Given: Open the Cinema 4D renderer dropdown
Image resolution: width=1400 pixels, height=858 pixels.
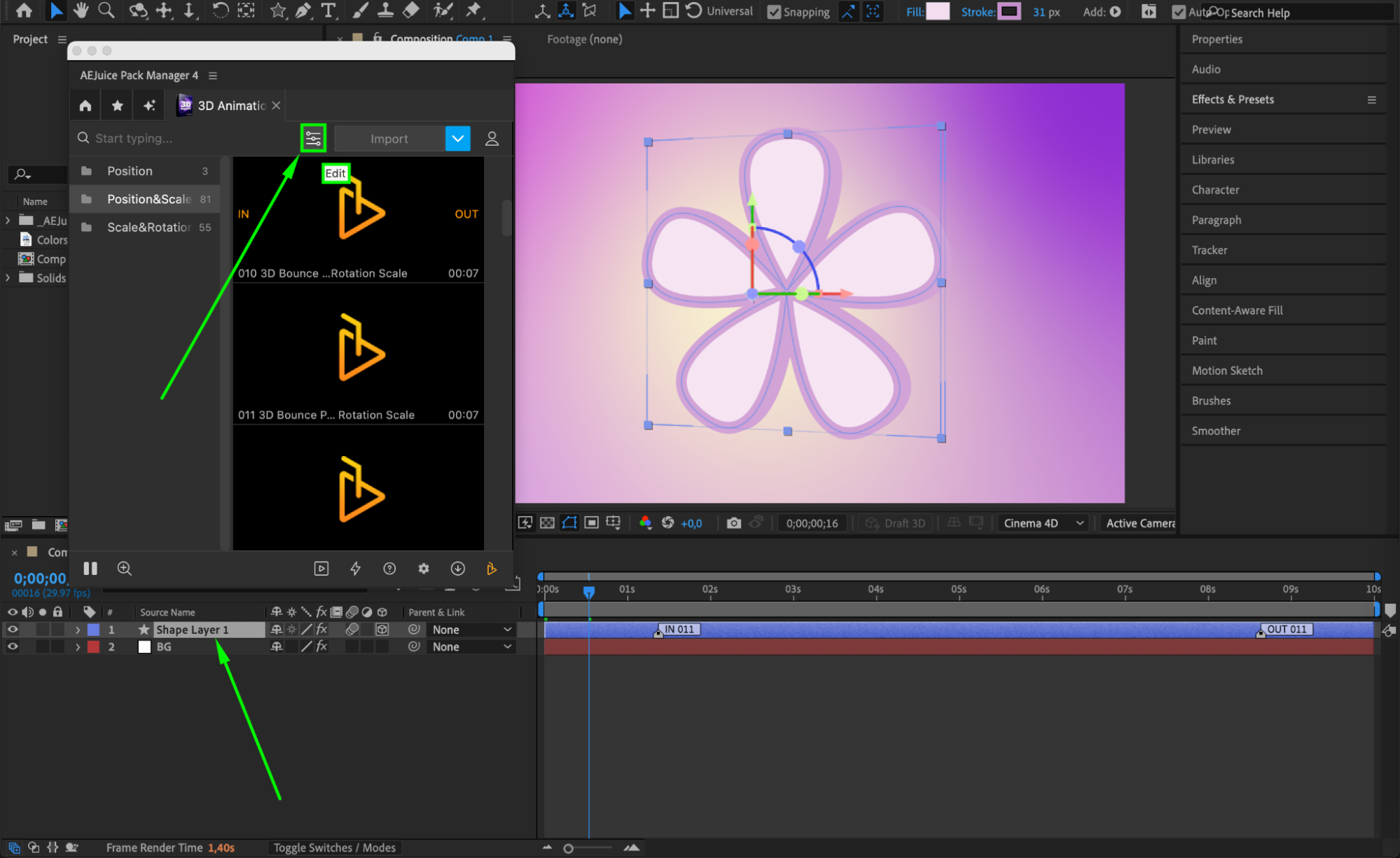Looking at the screenshot, I should 1043,523.
